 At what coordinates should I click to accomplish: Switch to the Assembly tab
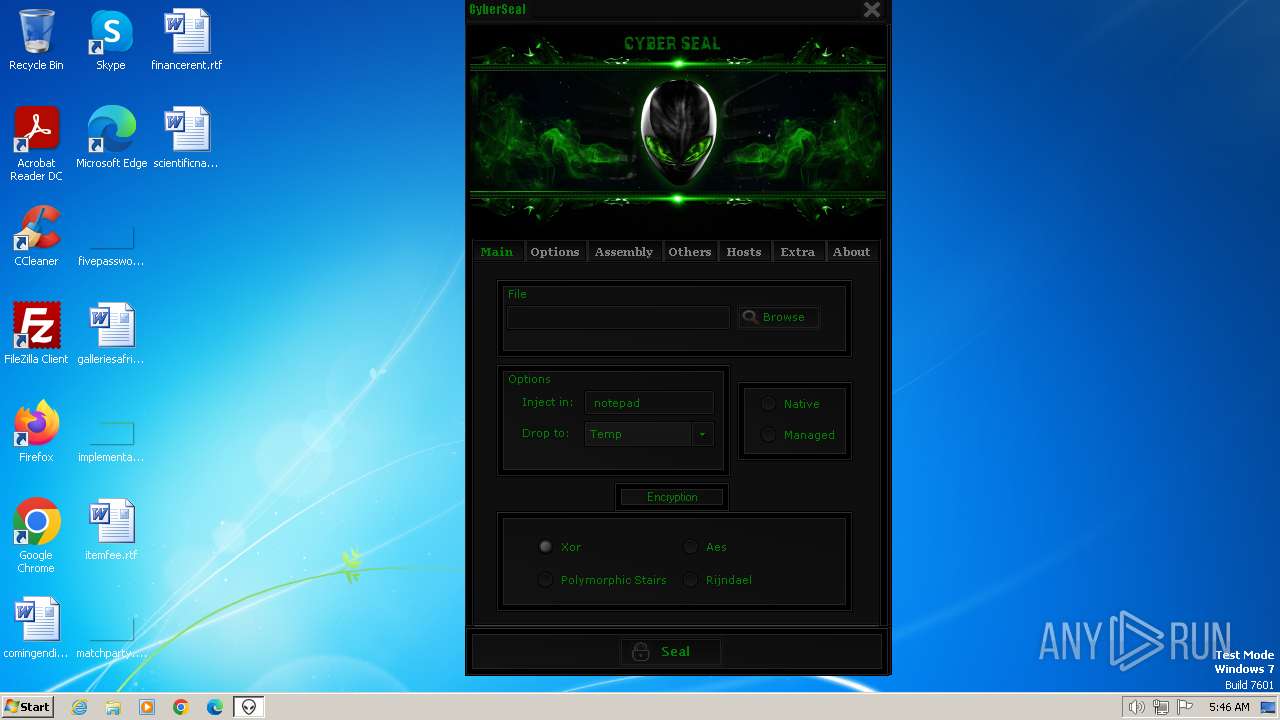click(624, 252)
